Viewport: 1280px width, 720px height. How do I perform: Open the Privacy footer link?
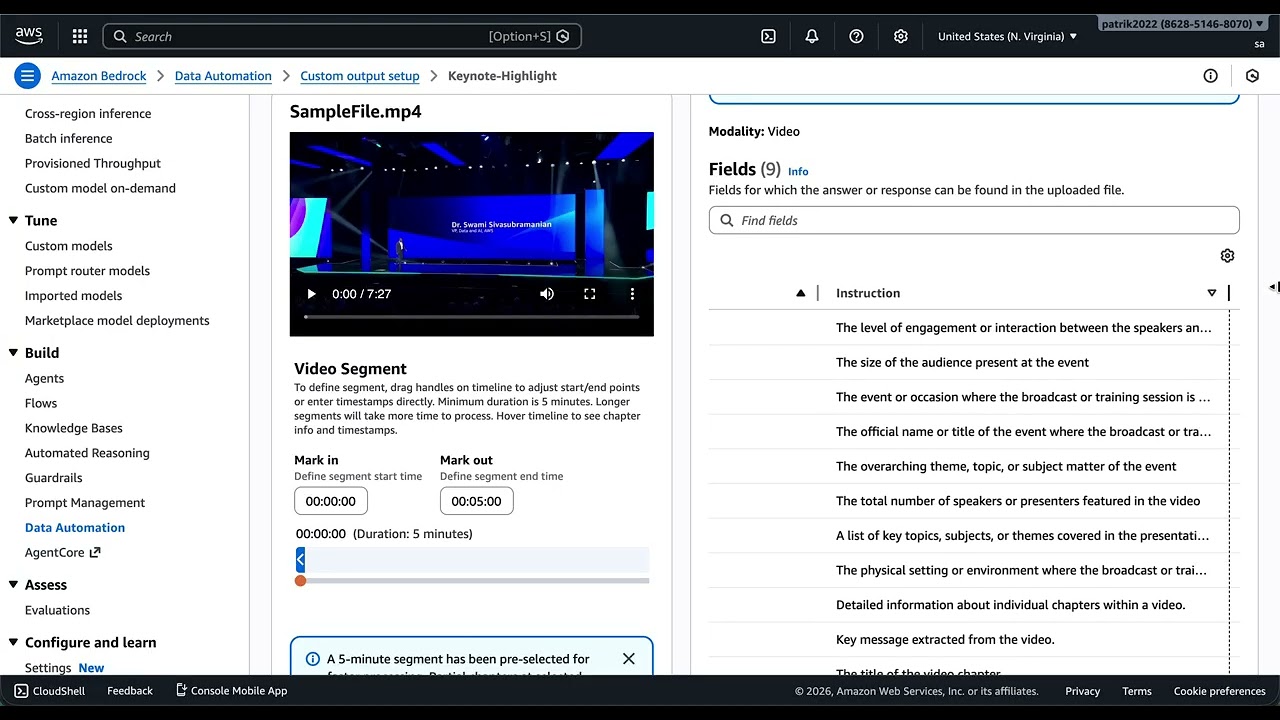[1082, 691]
